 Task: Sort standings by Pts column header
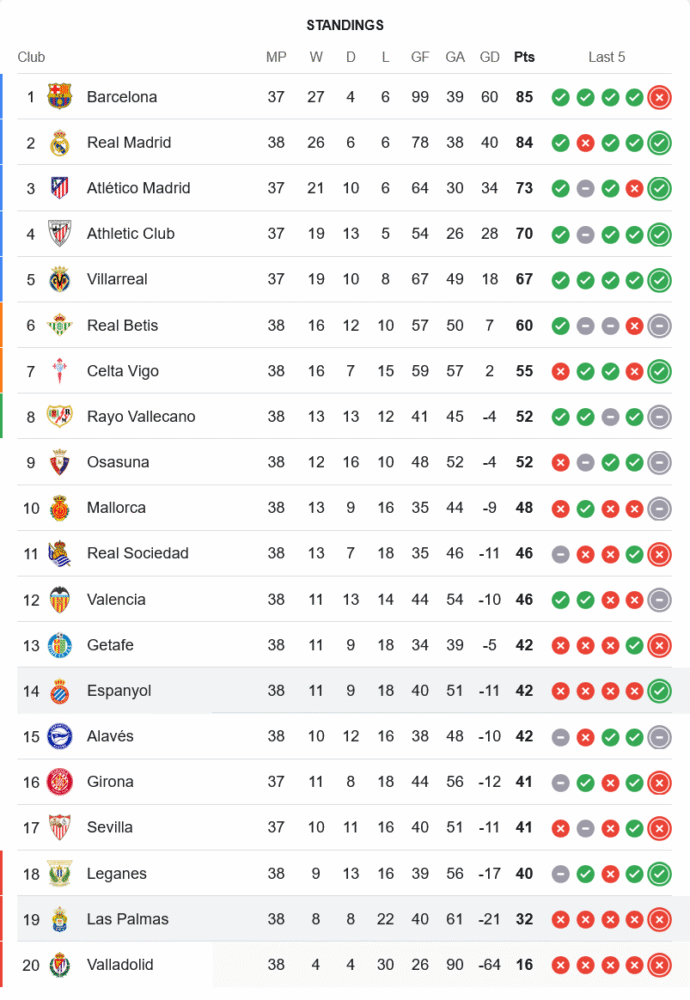click(x=524, y=57)
